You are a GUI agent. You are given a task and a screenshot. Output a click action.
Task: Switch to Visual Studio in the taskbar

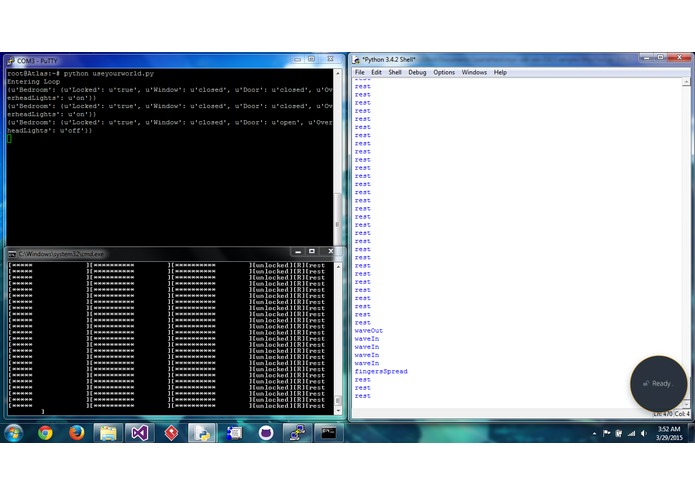tap(140, 433)
